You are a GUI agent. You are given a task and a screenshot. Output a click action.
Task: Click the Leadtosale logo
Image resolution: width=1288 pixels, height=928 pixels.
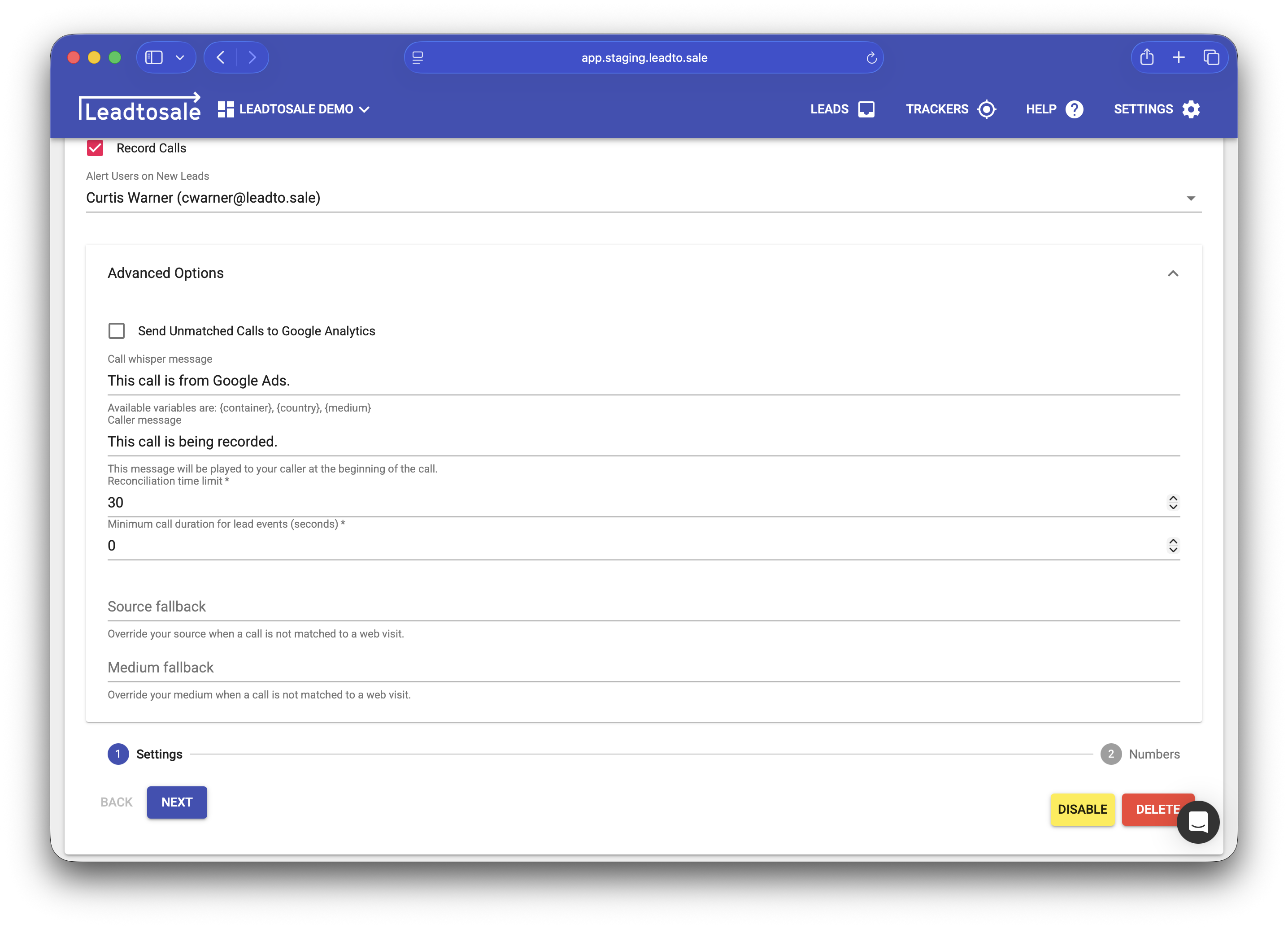(140, 108)
